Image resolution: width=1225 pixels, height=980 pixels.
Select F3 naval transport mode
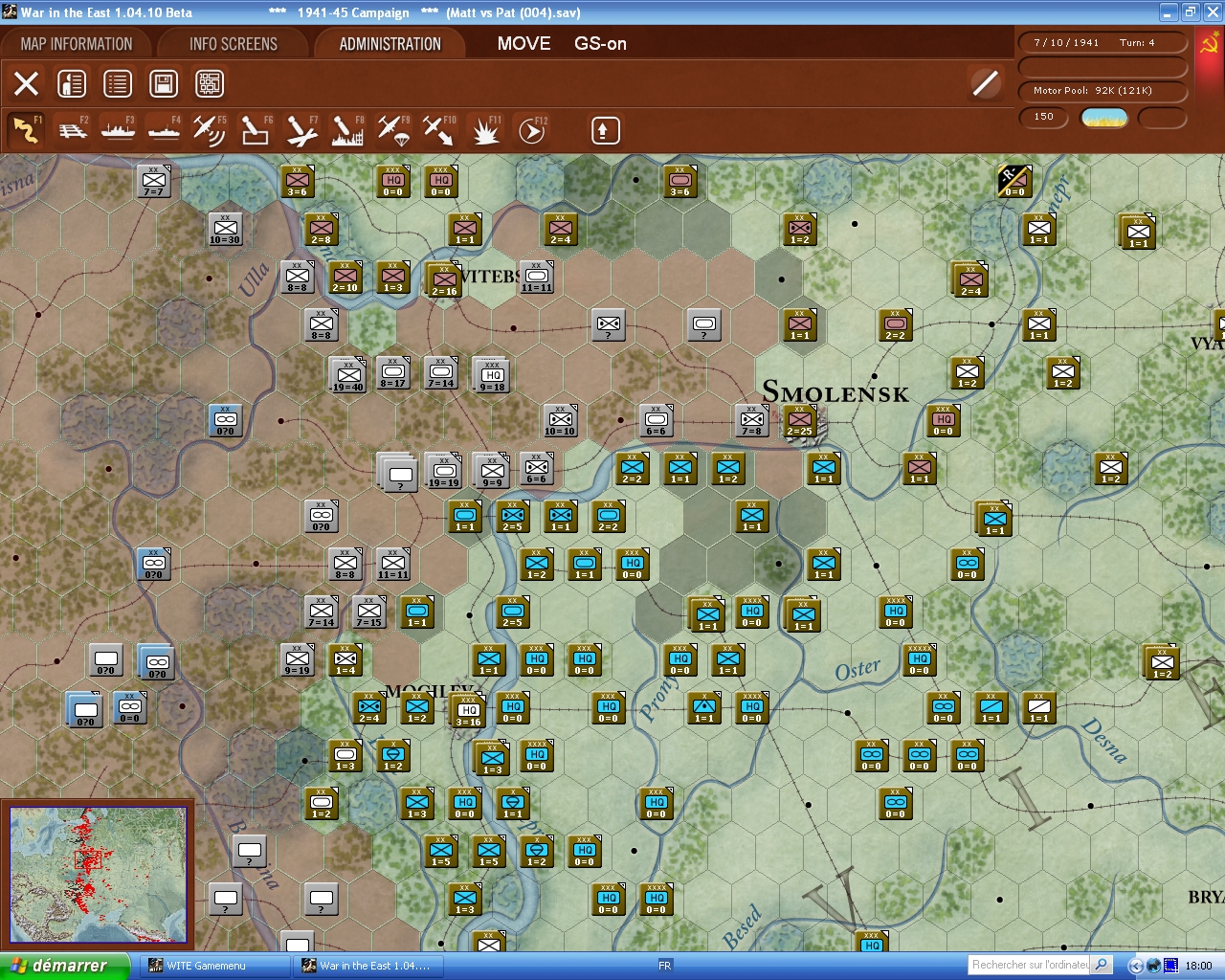[x=118, y=129]
